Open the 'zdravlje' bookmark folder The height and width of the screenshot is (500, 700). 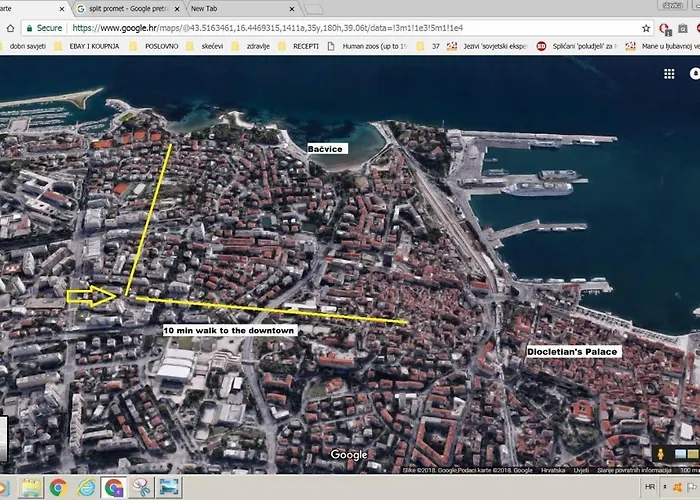[251, 46]
